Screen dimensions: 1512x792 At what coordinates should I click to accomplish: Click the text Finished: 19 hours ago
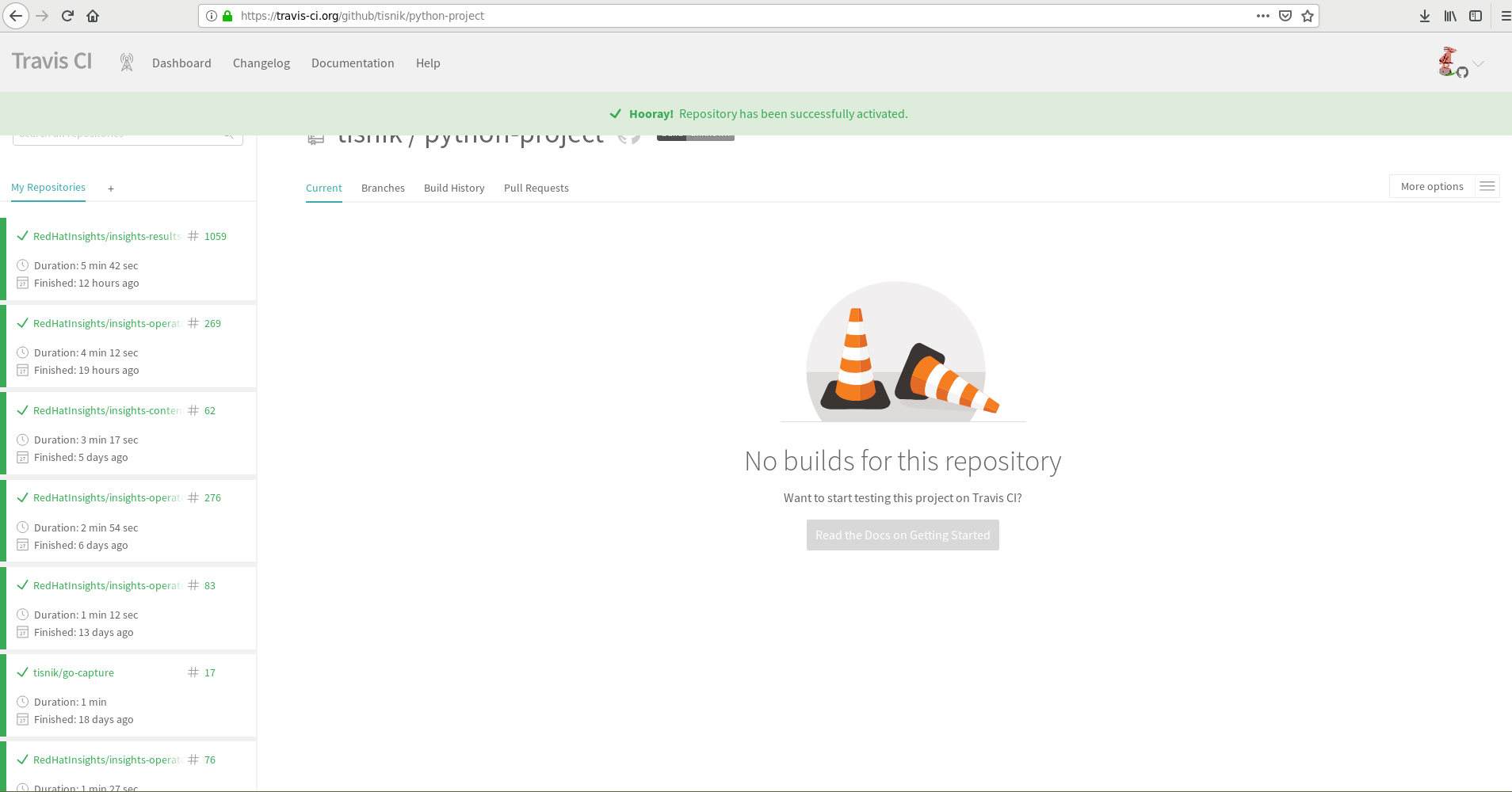(86, 370)
